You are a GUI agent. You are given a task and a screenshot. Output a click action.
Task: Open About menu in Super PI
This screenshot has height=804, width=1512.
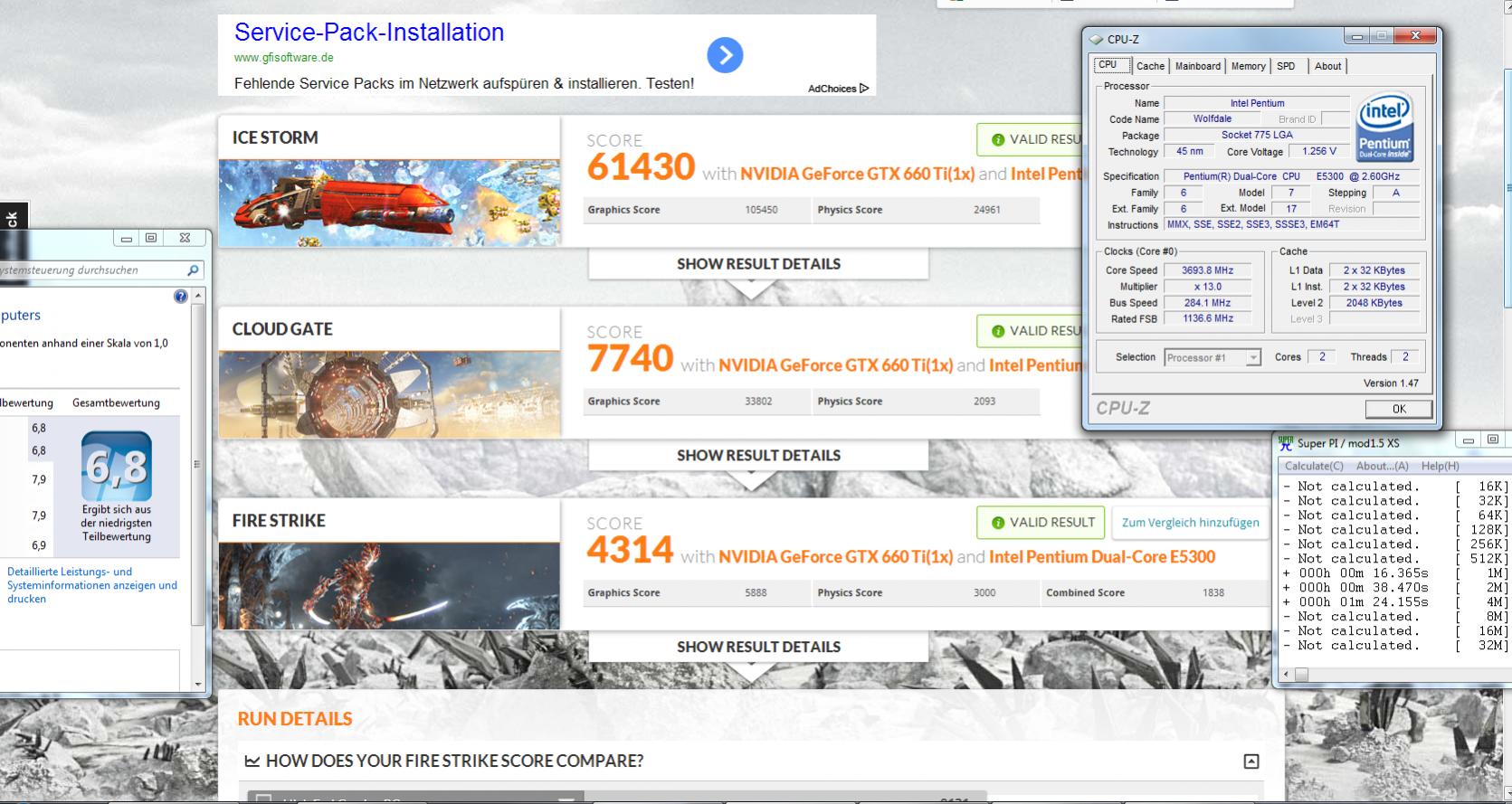(1382, 466)
